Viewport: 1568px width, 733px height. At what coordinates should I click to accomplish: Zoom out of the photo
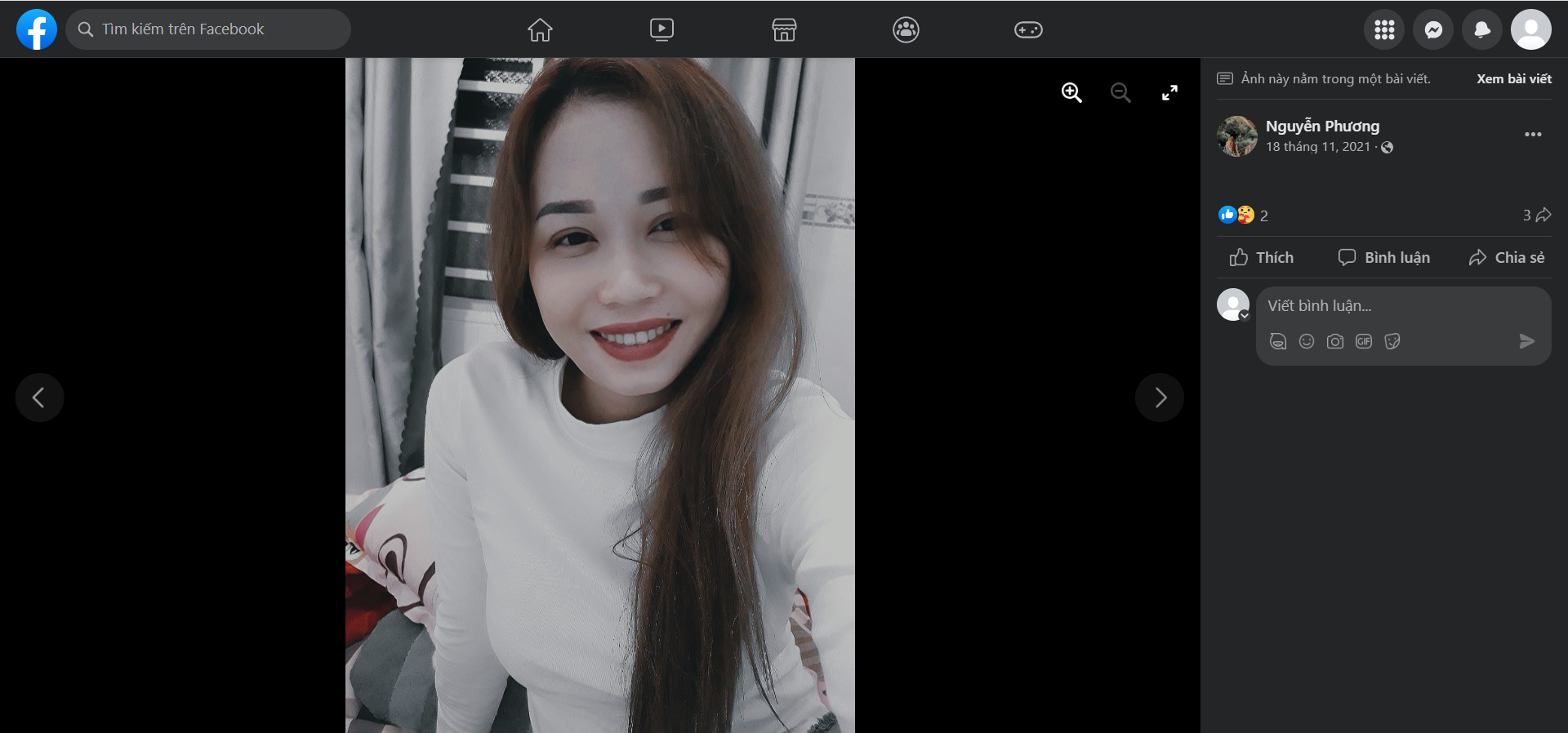pyautogui.click(x=1120, y=93)
